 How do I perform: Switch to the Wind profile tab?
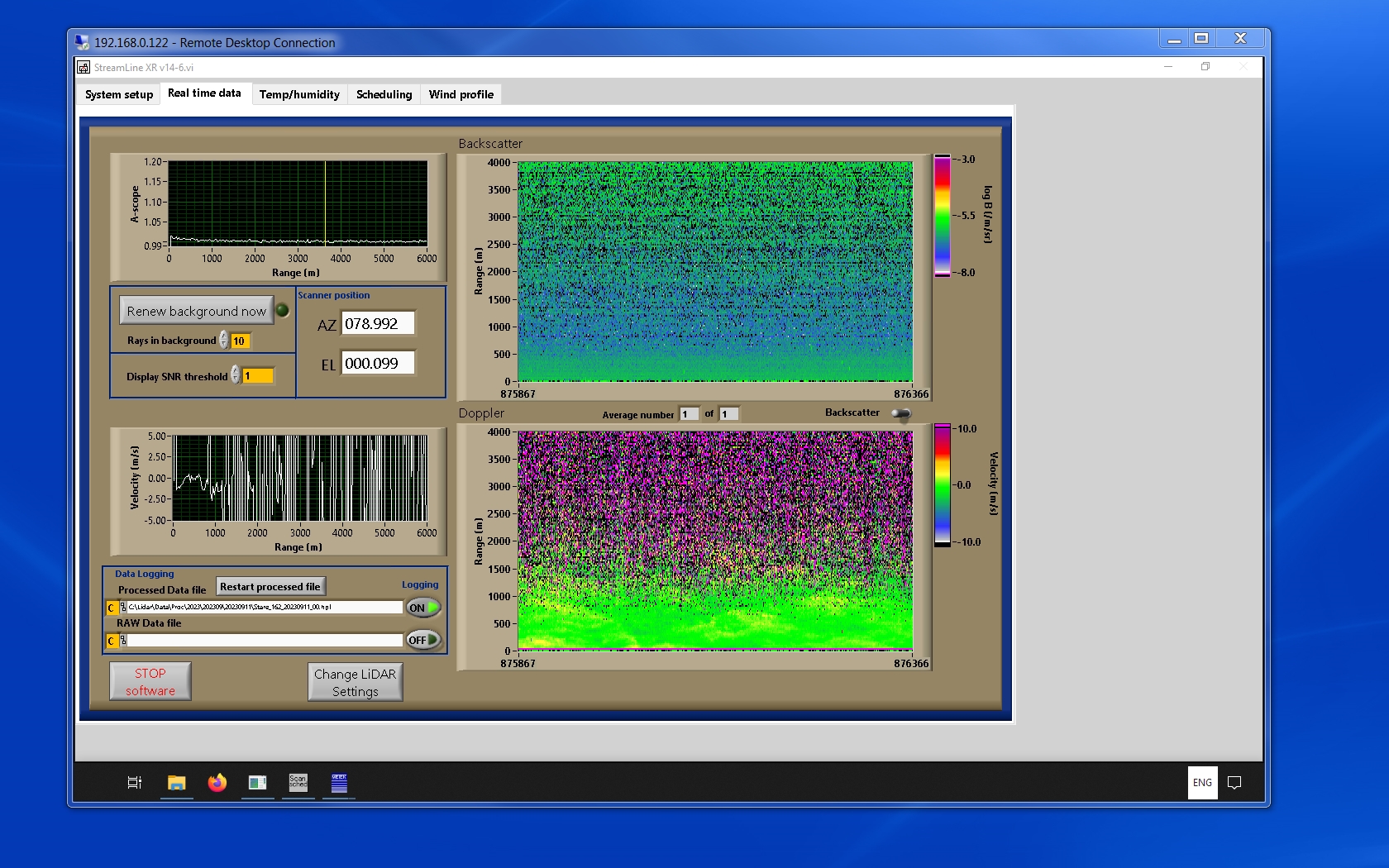(461, 94)
